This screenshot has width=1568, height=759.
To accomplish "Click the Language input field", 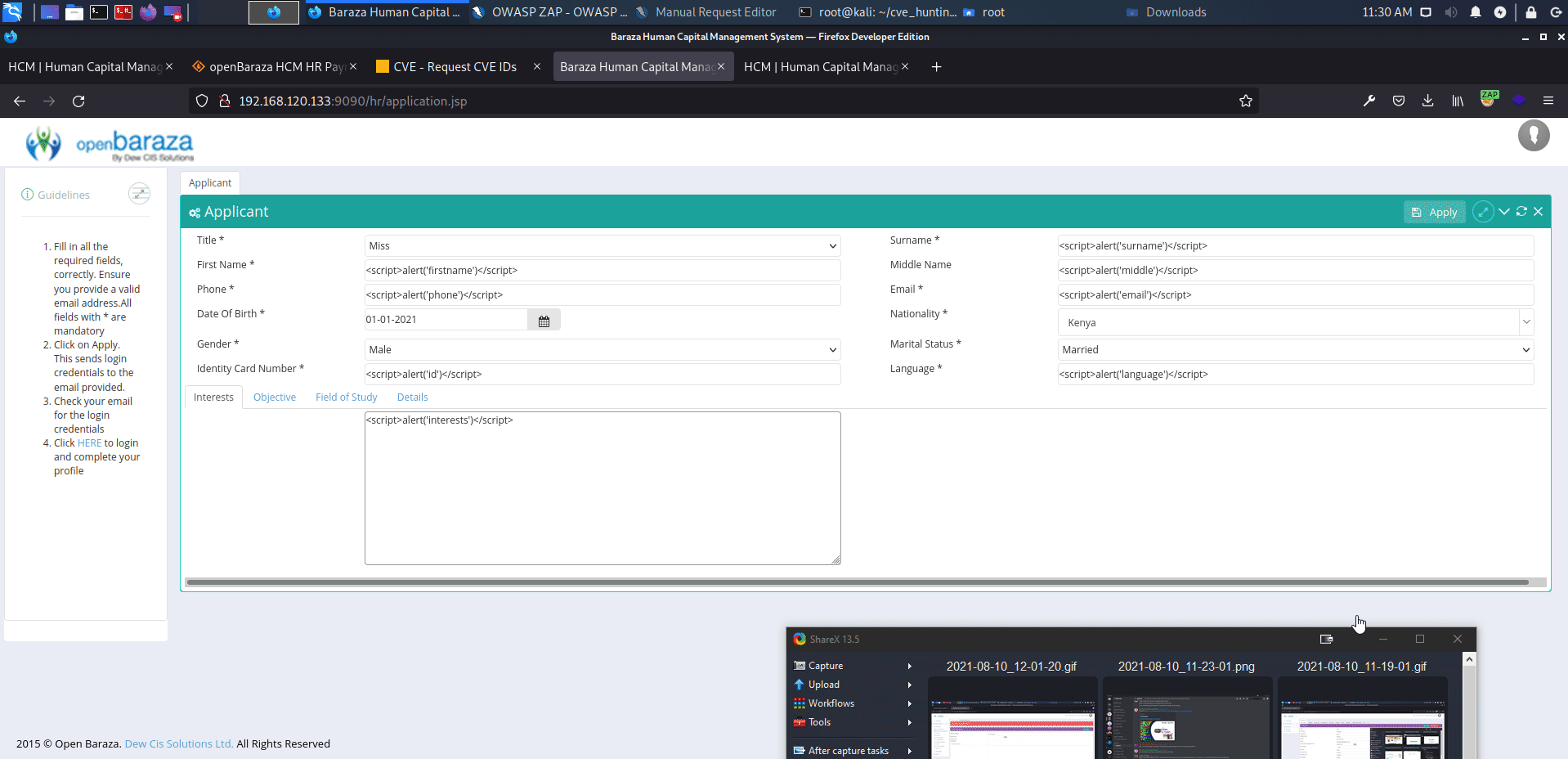I will pyautogui.click(x=1296, y=375).
